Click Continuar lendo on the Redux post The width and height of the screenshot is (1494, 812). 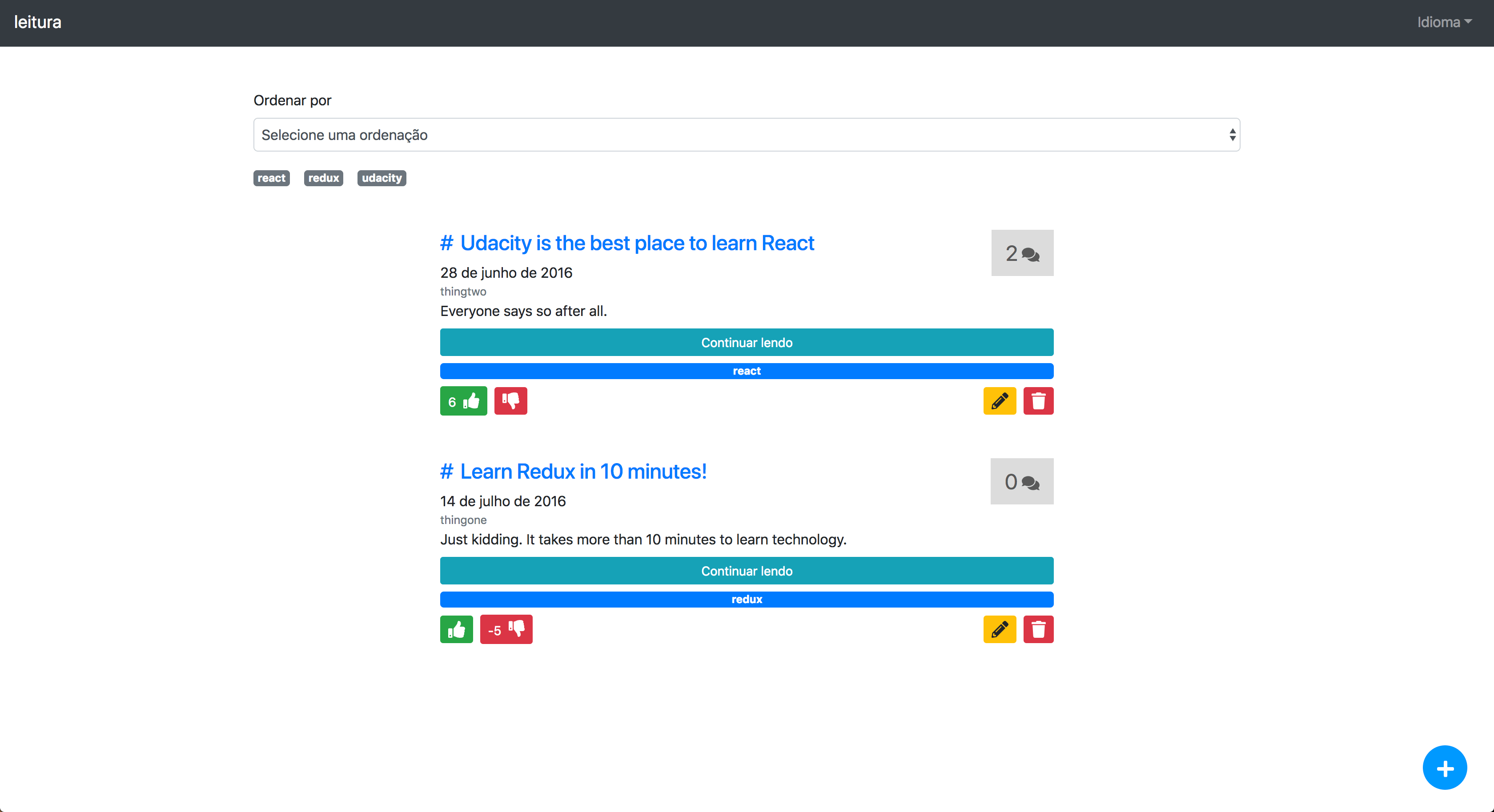click(747, 571)
